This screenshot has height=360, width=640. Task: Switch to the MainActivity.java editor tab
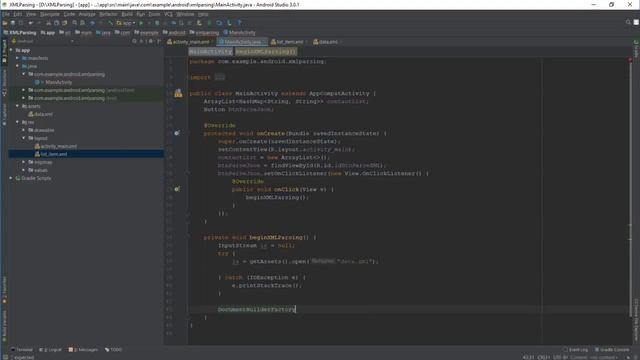coord(242,42)
